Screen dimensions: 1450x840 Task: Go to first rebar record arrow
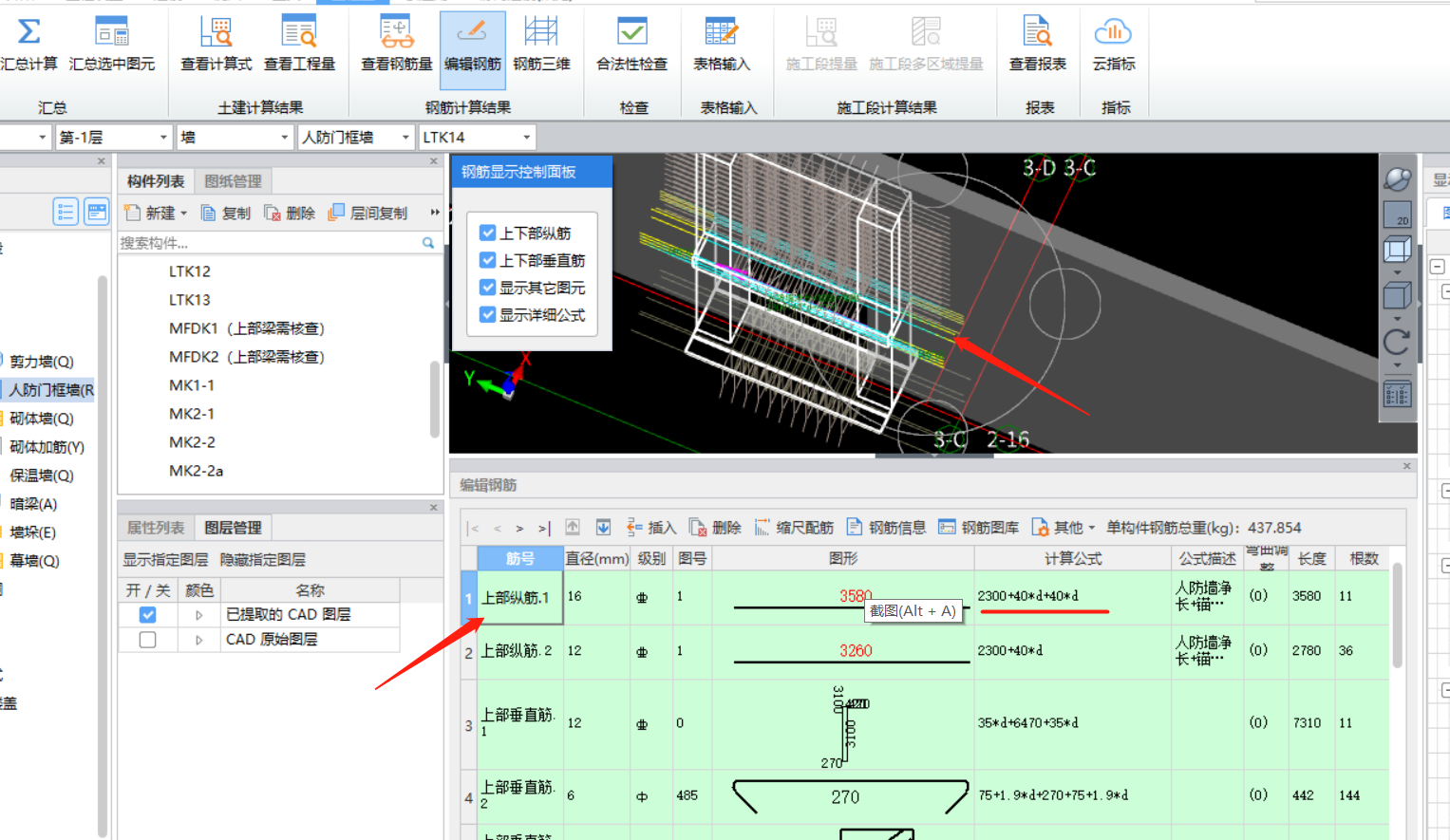click(x=474, y=528)
